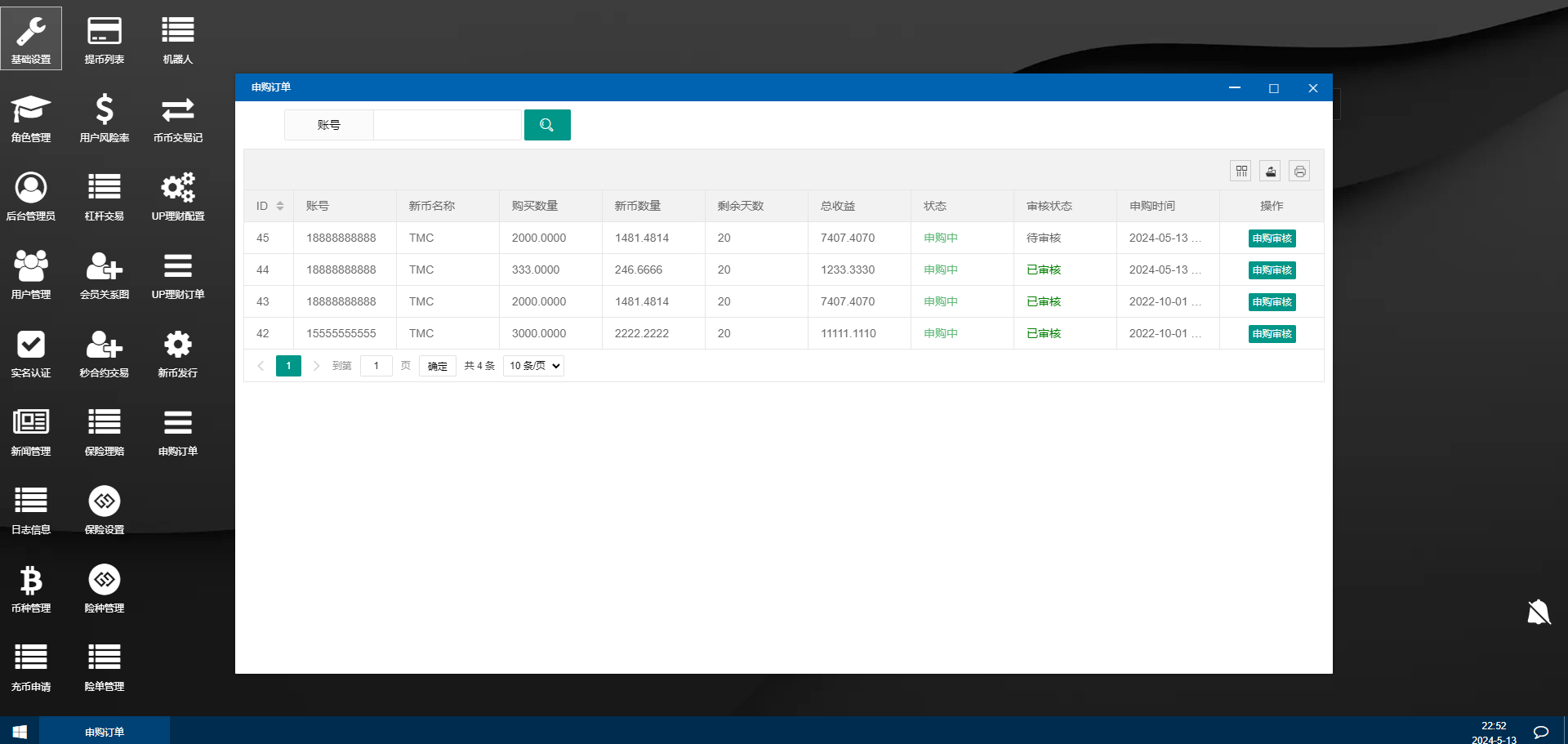Viewport: 1568px width, 744px height.
Task: Open the 新闻管理 newspaper icon
Action: click(31, 430)
